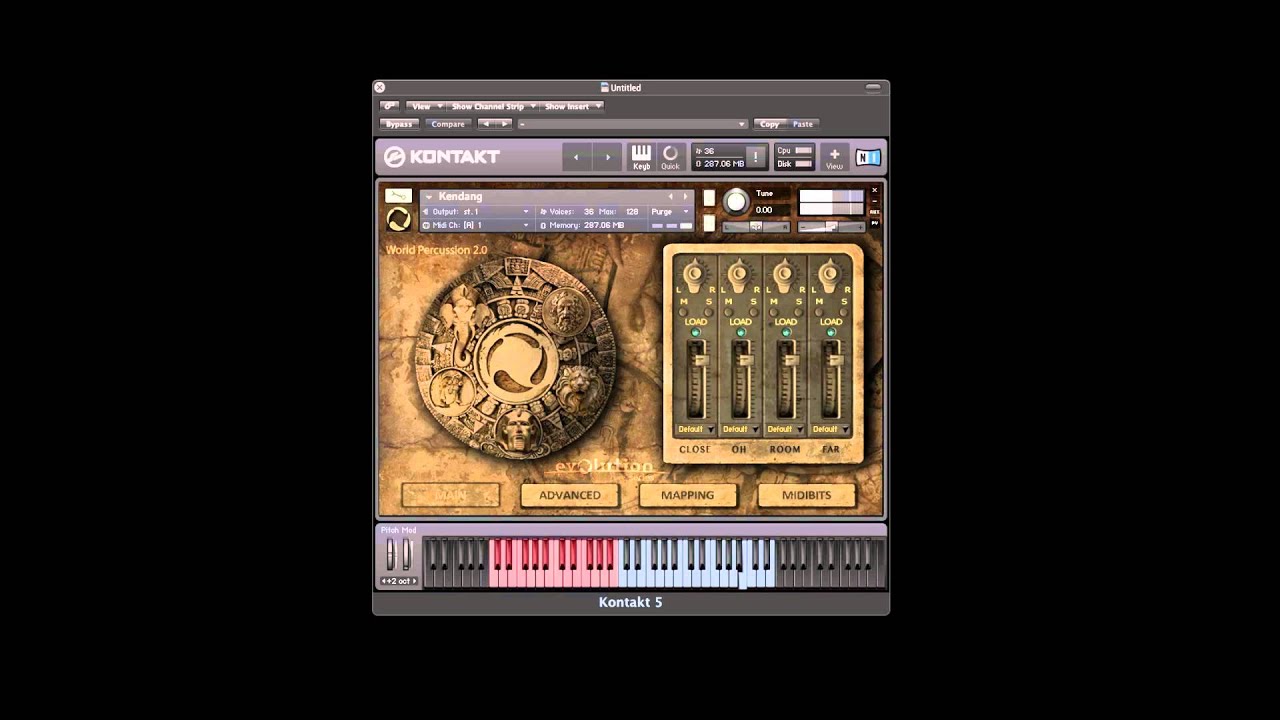Mute the CLOSE mic channel

click(684, 311)
